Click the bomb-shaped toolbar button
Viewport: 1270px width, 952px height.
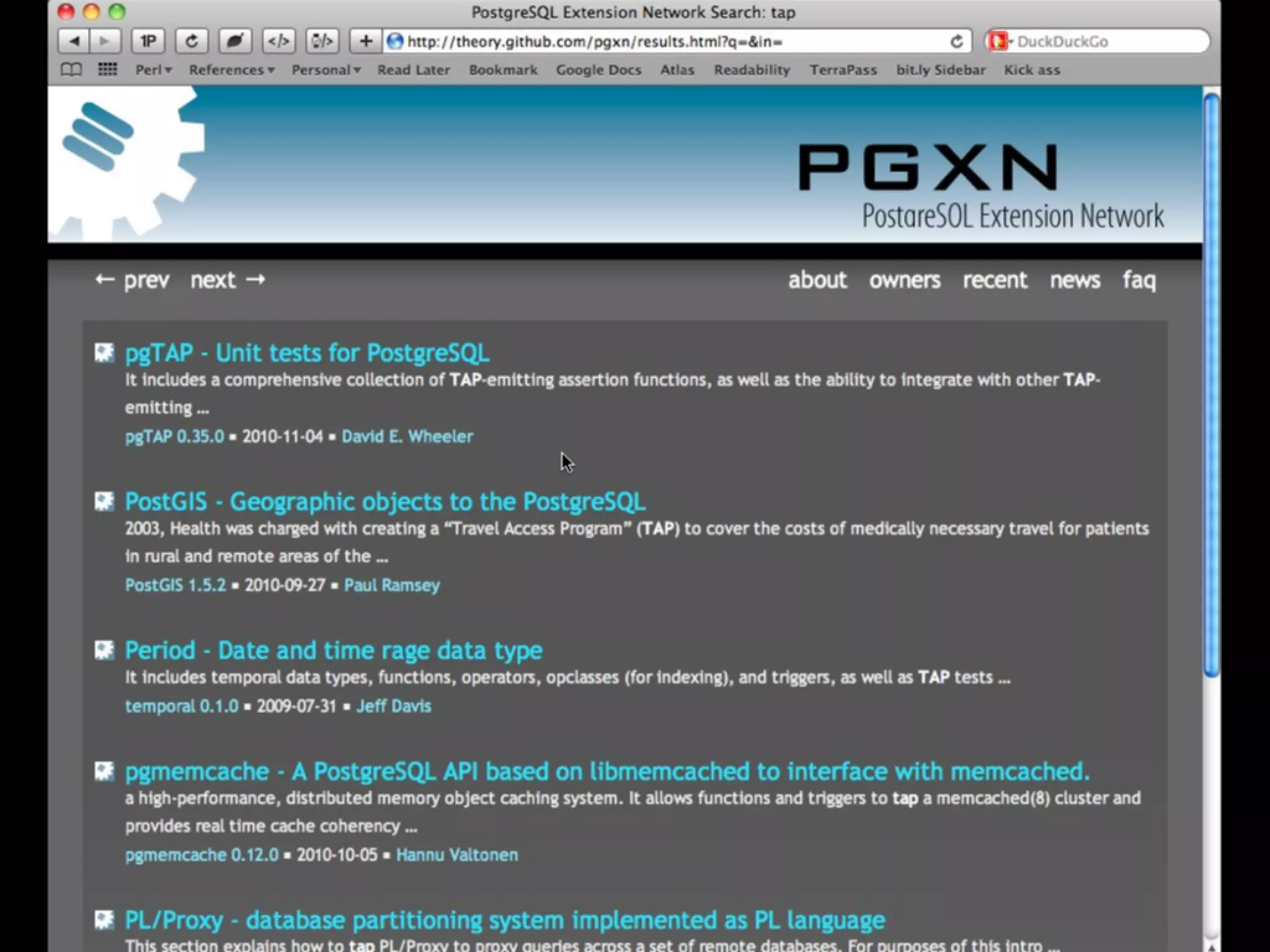(235, 42)
